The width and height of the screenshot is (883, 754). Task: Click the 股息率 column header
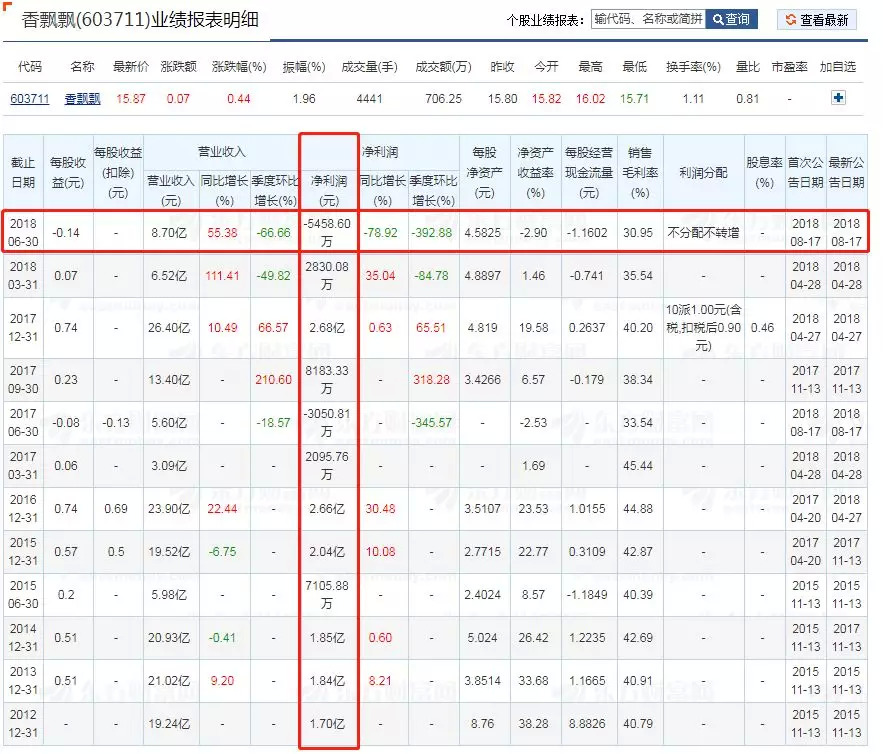(x=764, y=172)
